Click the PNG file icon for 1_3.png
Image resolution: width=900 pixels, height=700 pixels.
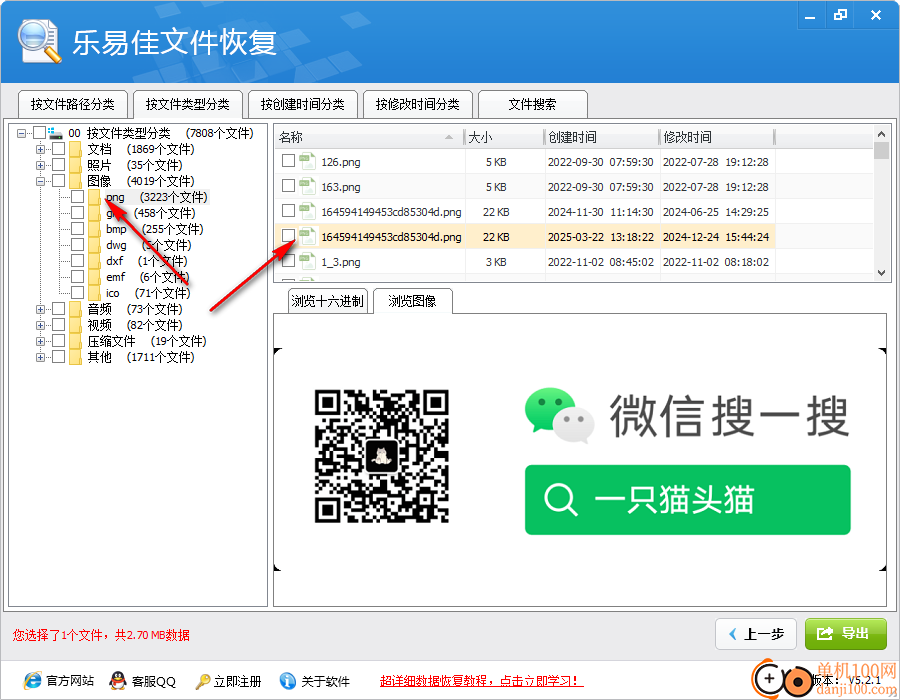(x=308, y=262)
